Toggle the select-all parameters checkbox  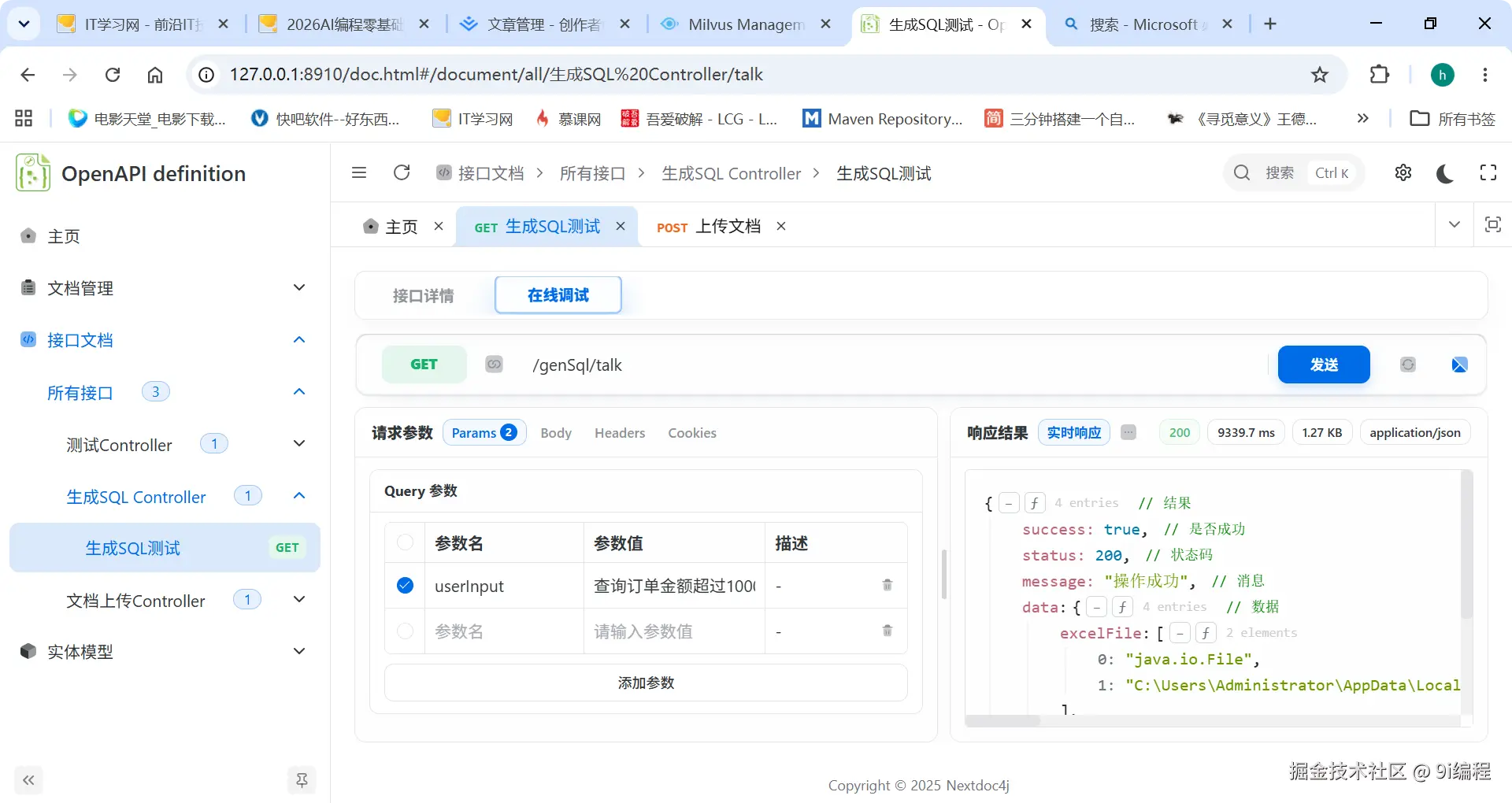(405, 542)
